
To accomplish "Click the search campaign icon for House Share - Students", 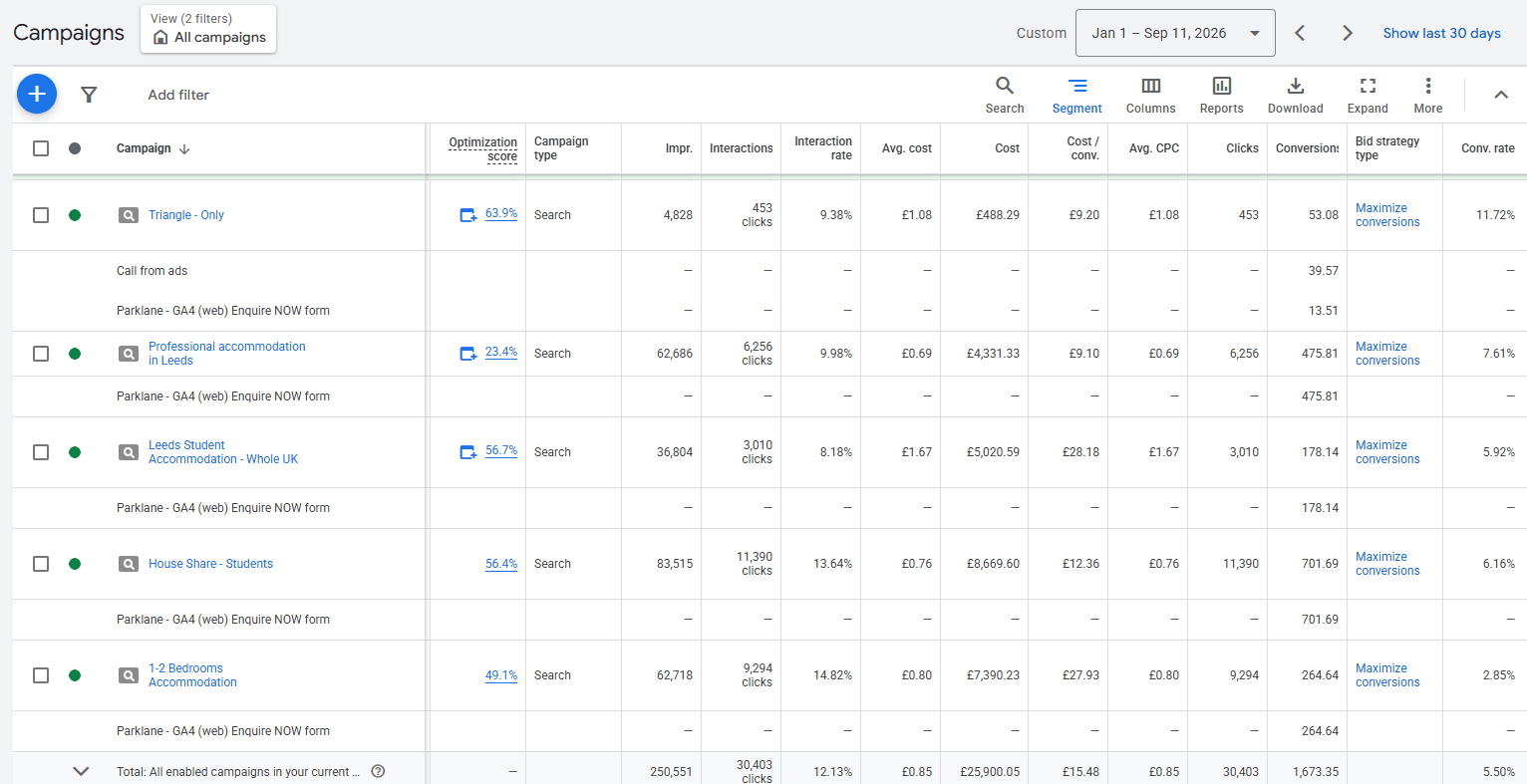I will point(129,564).
